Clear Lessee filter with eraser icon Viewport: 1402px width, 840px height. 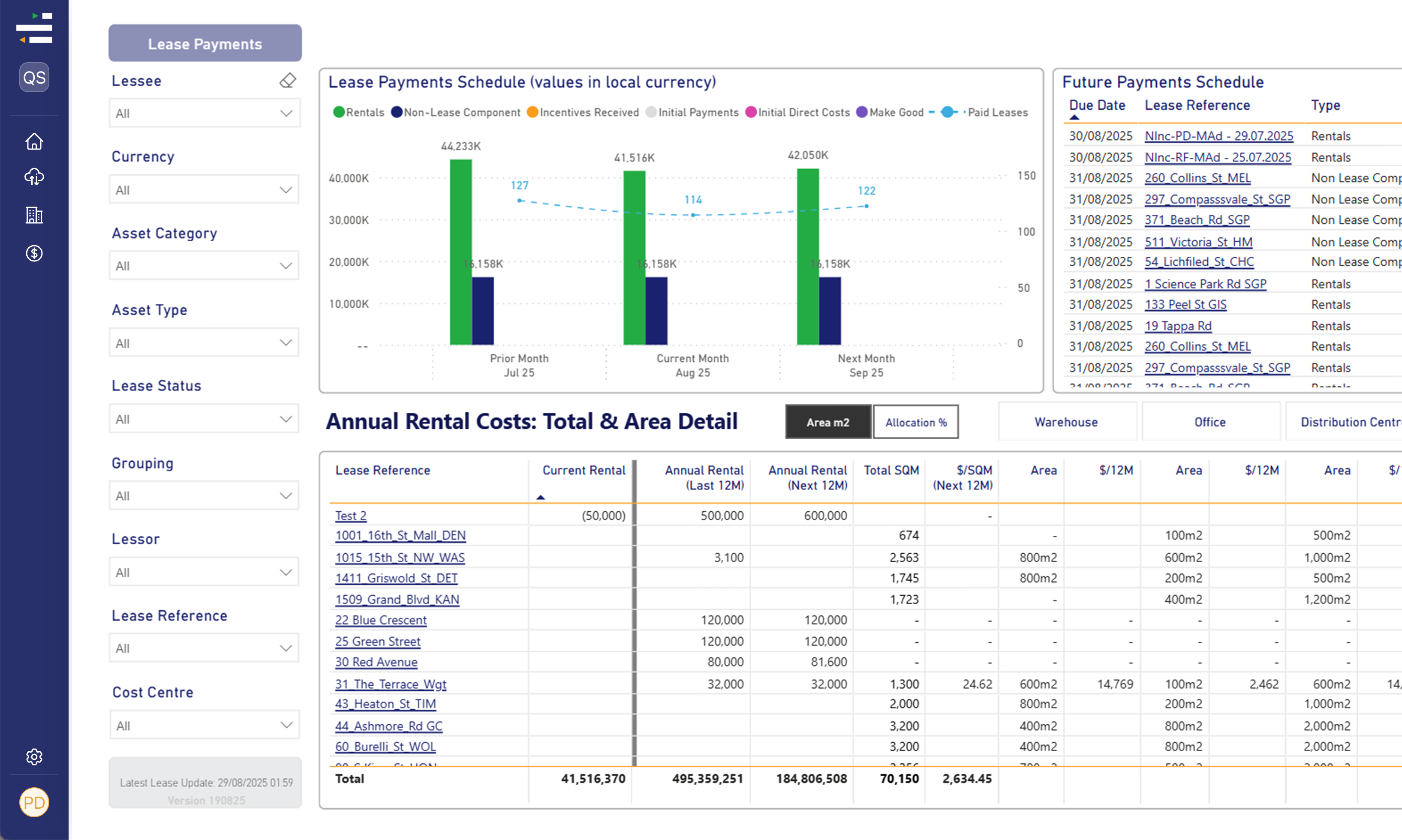point(288,81)
